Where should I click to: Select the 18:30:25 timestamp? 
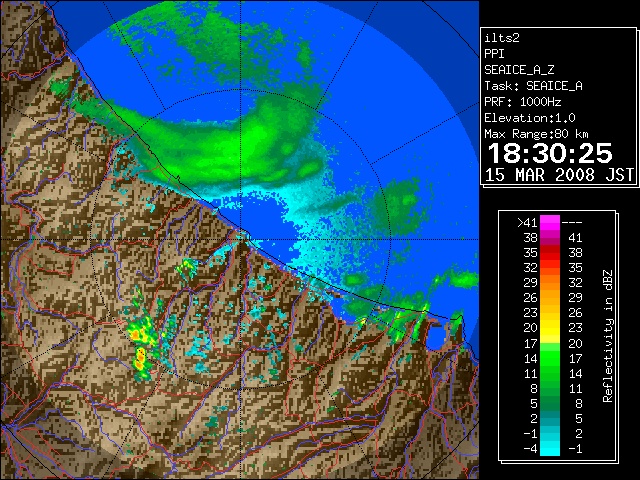click(x=550, y=153)
